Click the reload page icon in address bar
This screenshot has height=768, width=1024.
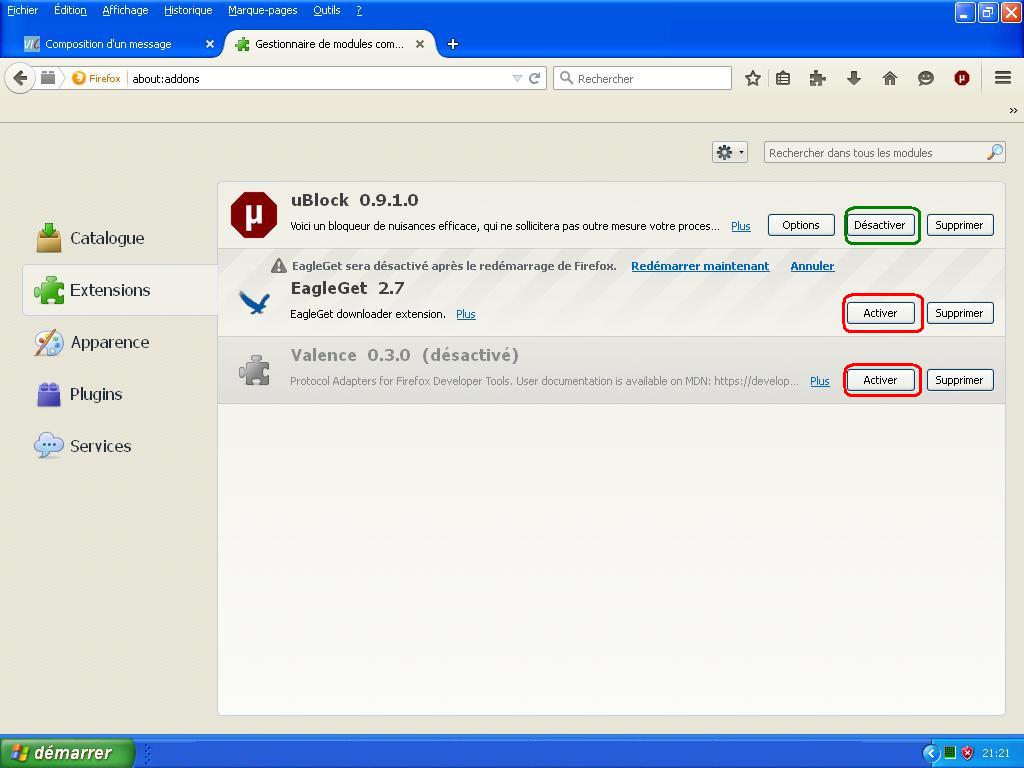click(x=535, y=78)
